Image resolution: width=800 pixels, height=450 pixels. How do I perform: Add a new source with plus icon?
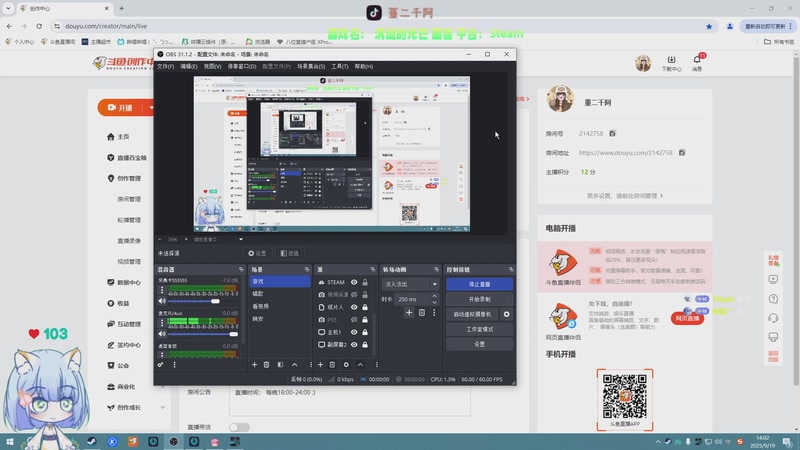[320, 365]
